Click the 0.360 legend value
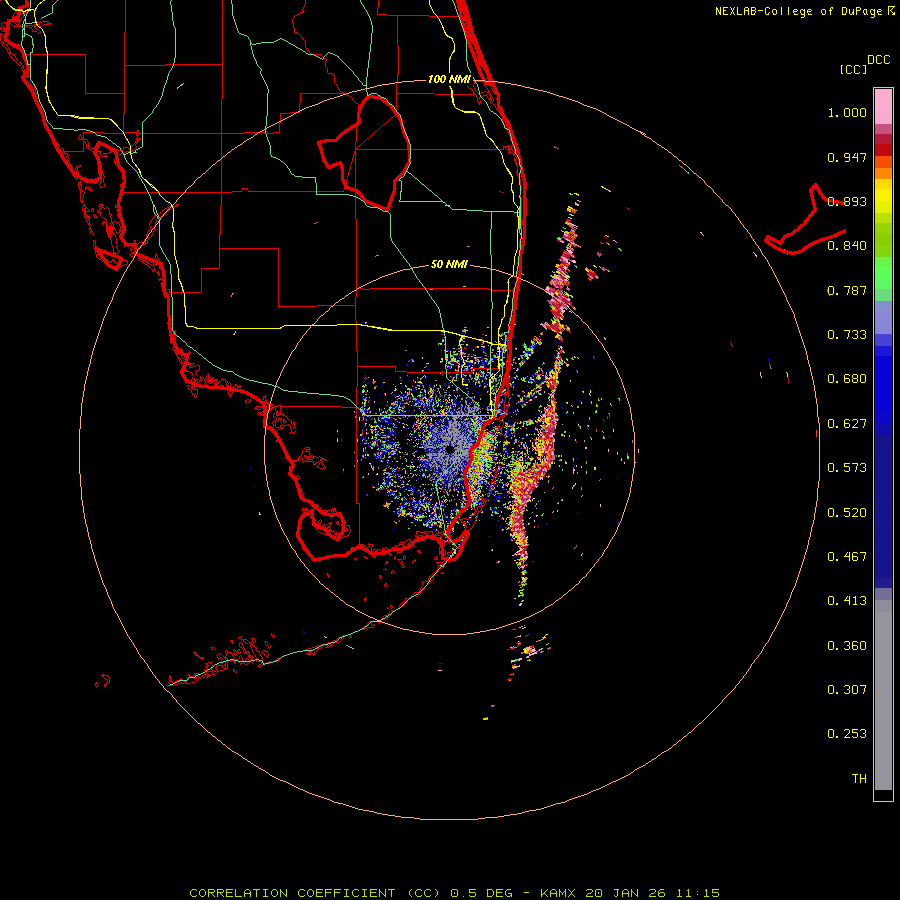This screenshot has height=900, width=900. (x=847, y=646)
